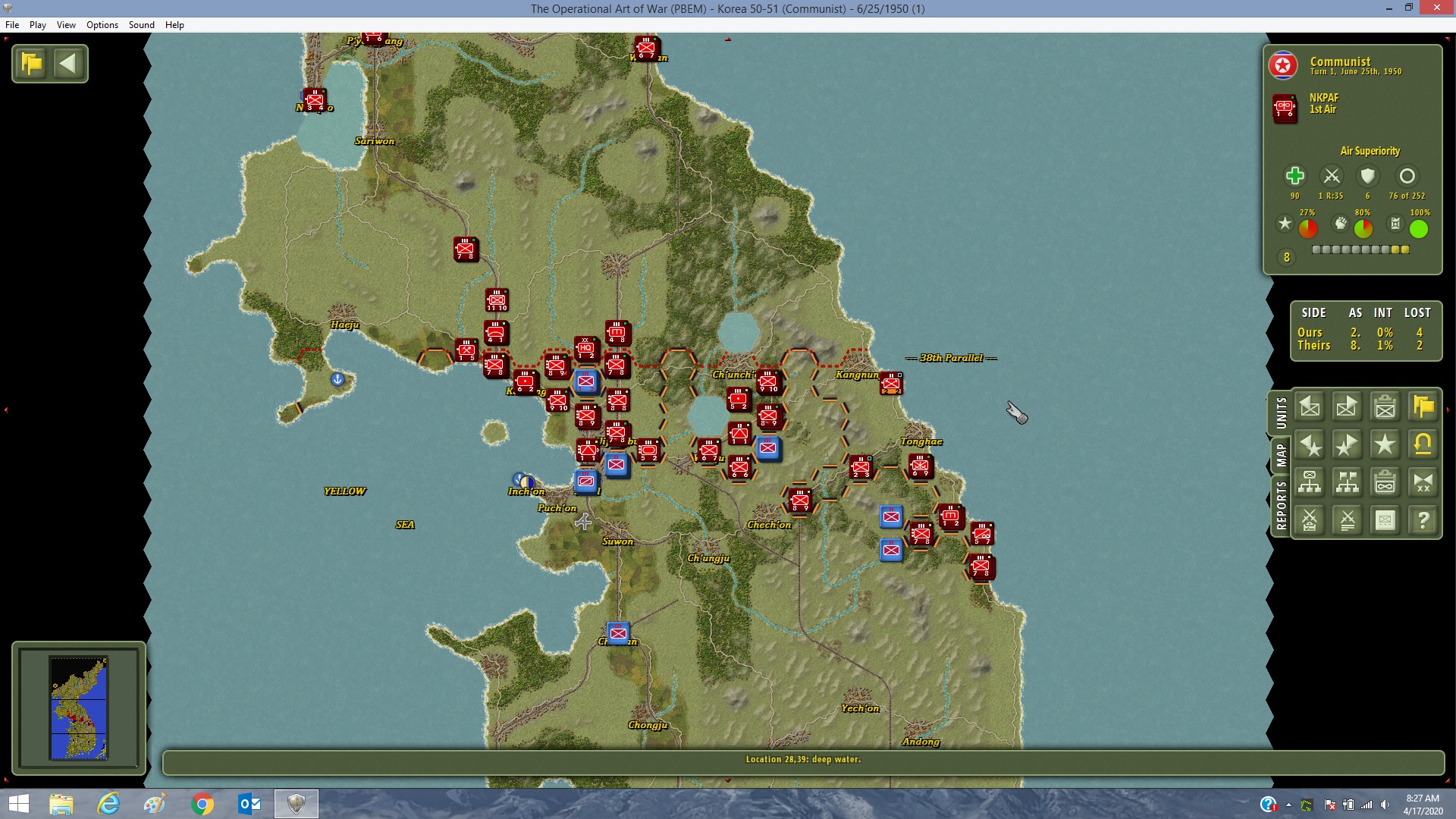Open the flags hierarchy tree icon
Viewport: 1456px width, 819px height.
[x=1347, y=482]
